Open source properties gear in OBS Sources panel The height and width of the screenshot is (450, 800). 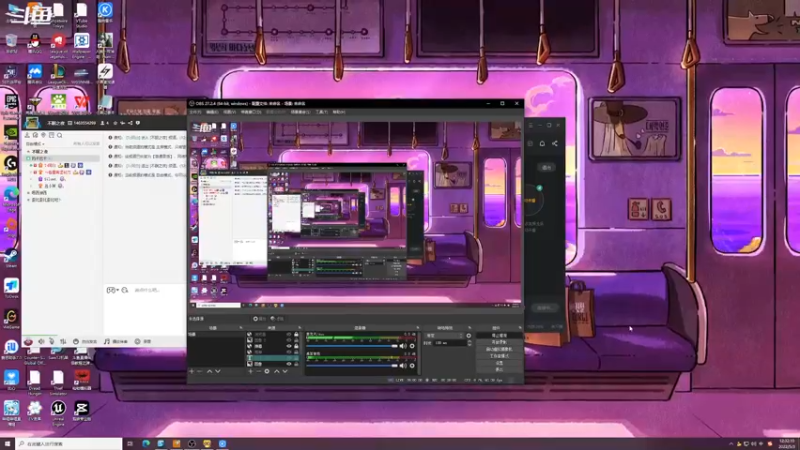(x=267, y=371)
